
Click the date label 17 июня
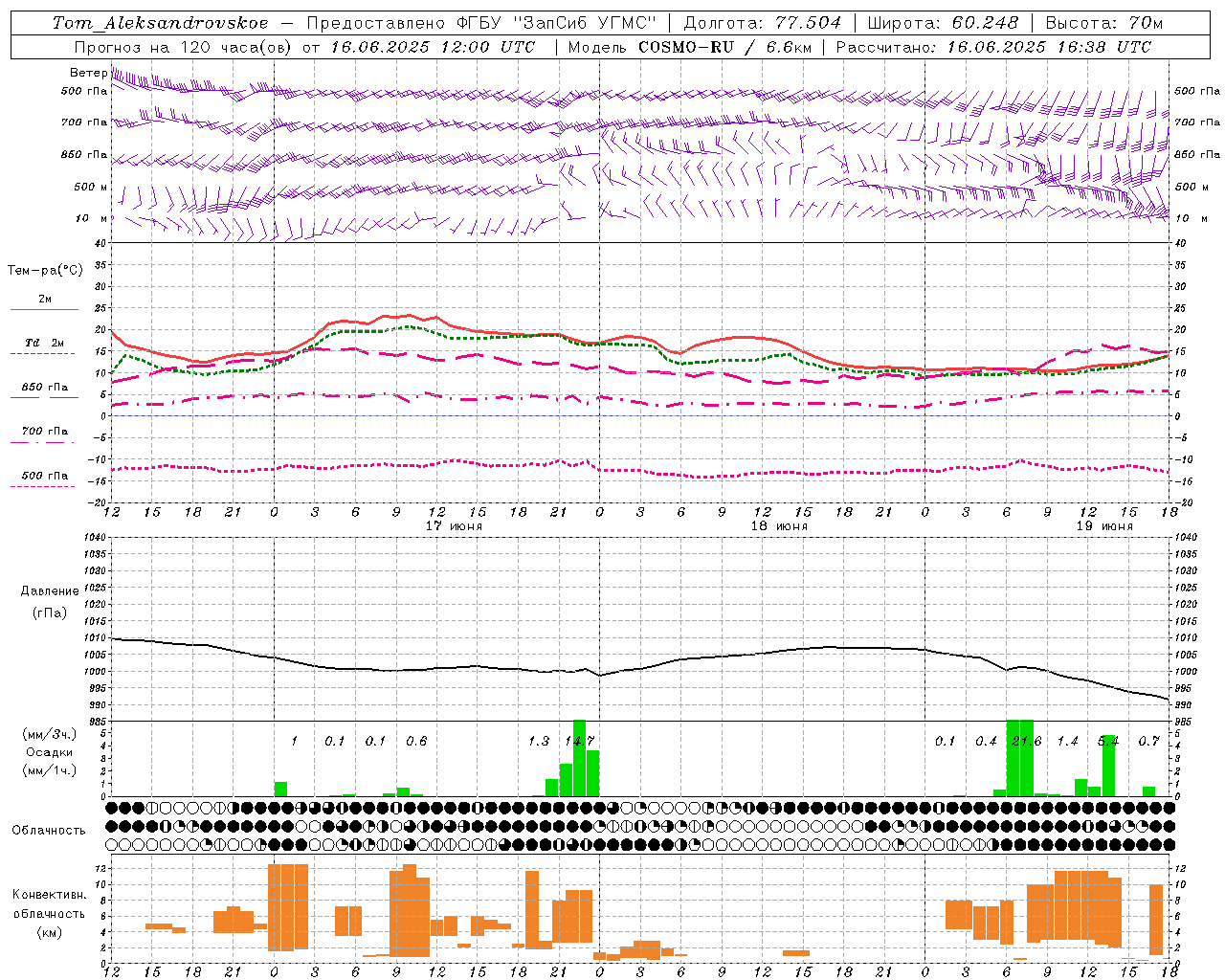coord(454,526)
